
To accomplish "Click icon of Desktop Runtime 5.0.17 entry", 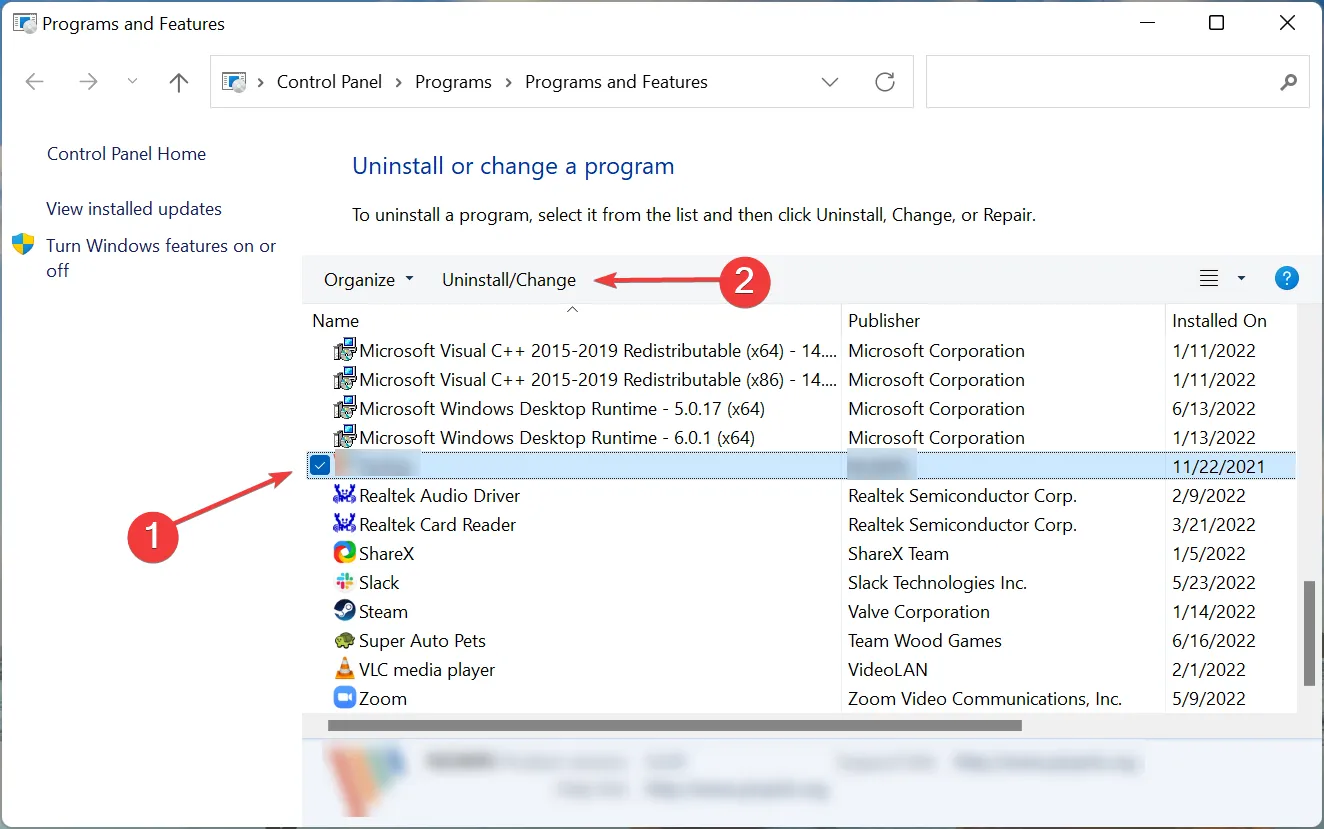I will [344, 408].
